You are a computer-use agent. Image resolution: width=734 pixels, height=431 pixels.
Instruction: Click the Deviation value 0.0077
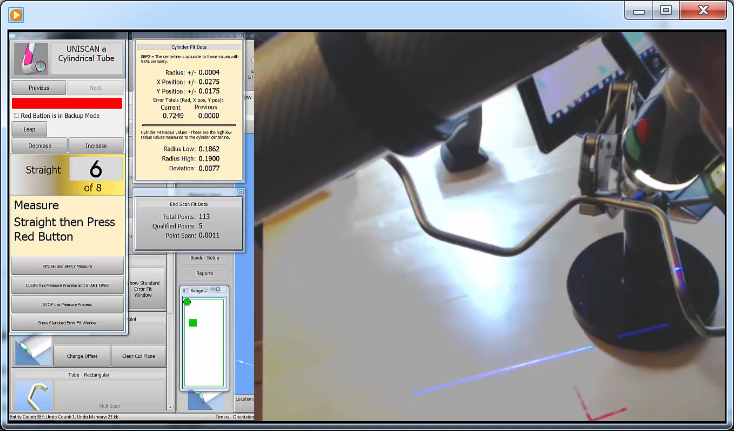pos(209,168)
